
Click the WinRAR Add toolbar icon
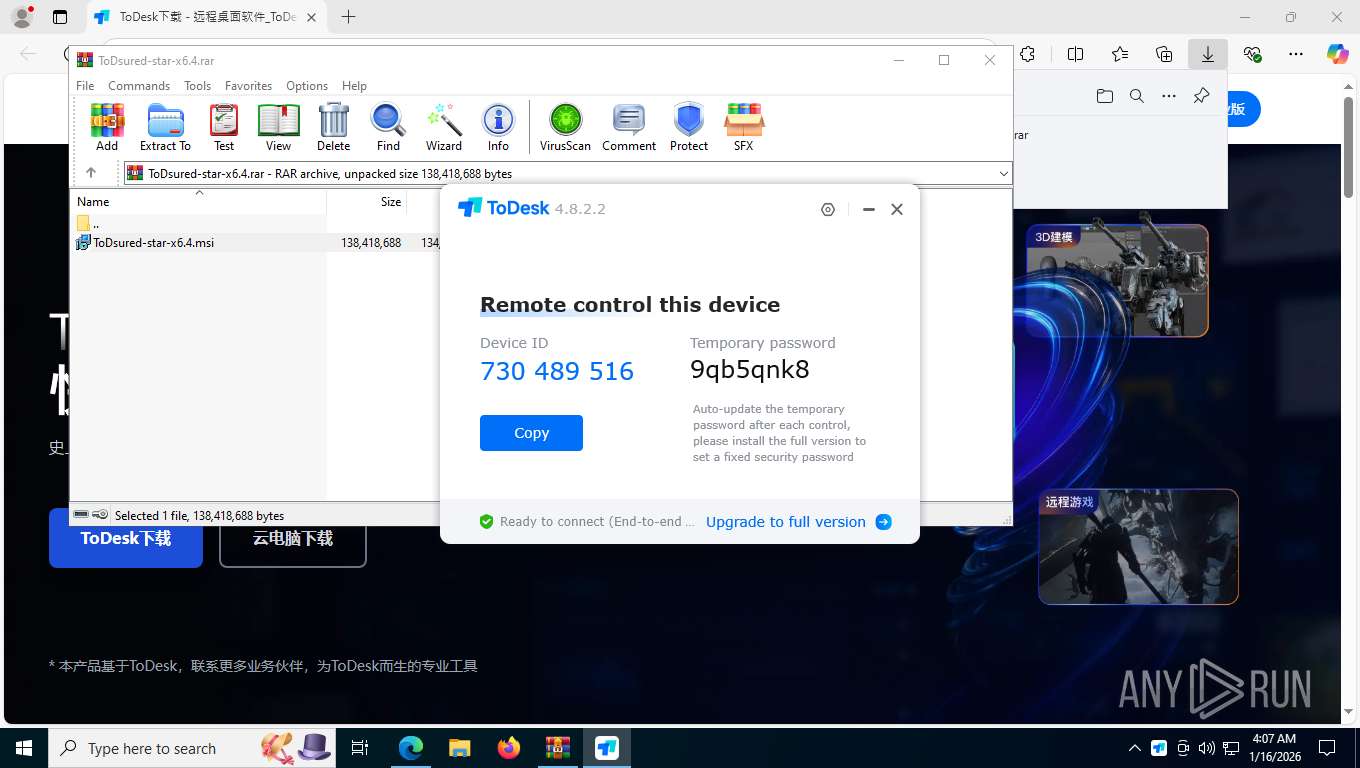(107, 127)
